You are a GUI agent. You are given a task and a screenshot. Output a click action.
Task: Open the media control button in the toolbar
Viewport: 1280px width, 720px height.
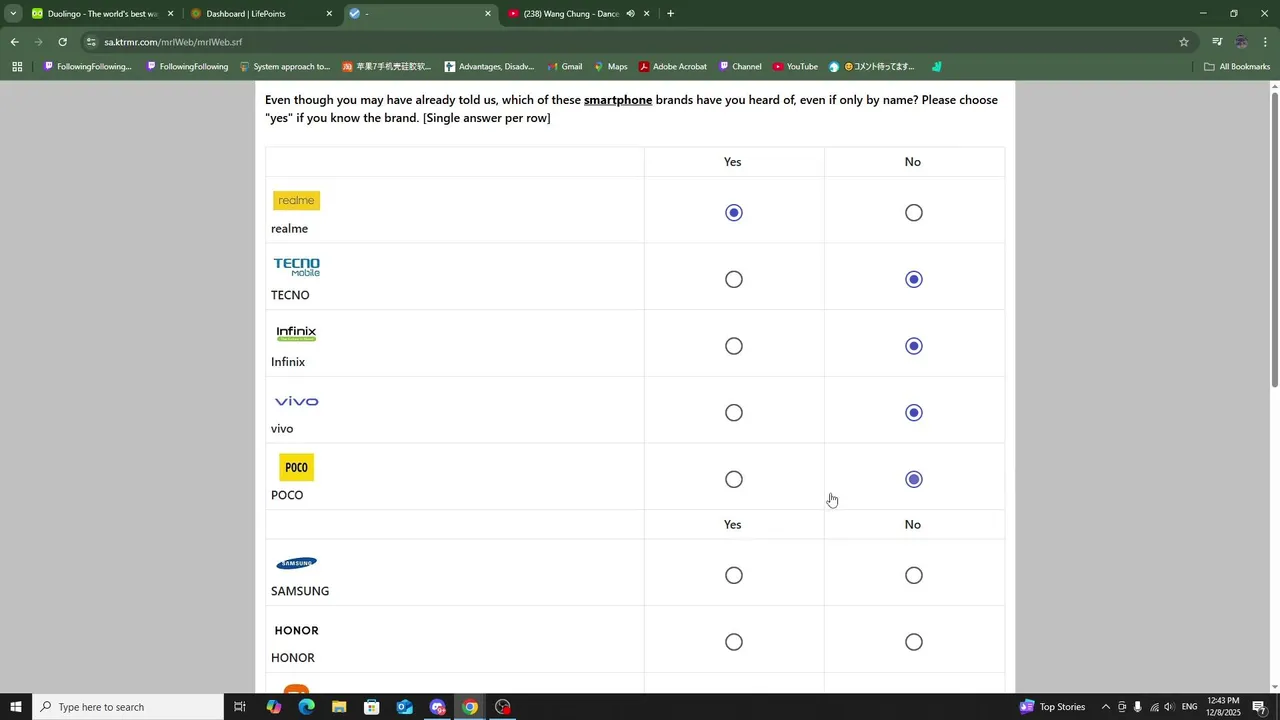click(1217, 42)
